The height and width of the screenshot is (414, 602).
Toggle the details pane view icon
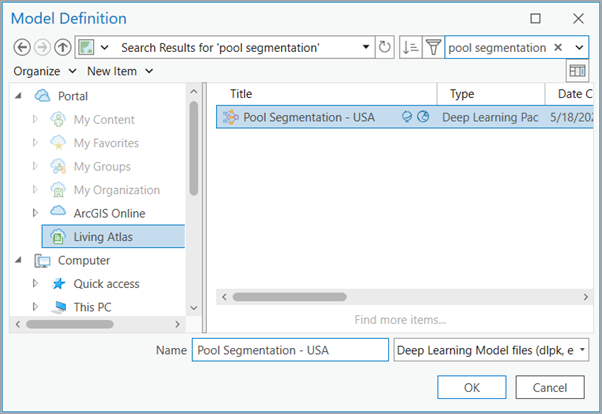click(576, 71)
